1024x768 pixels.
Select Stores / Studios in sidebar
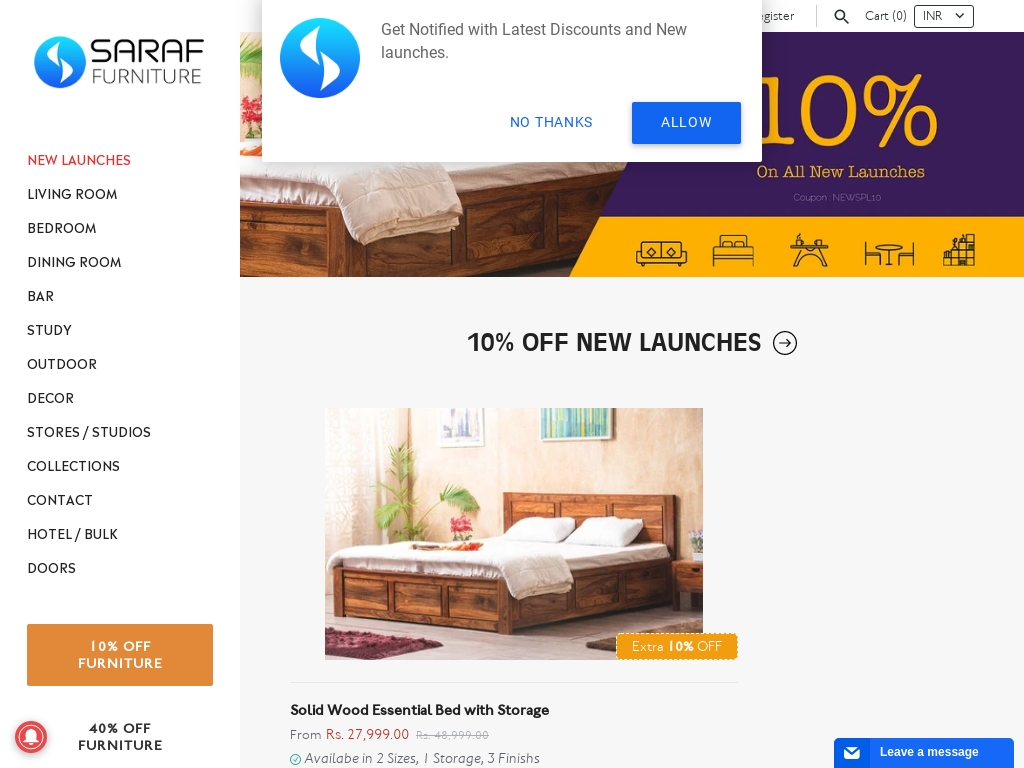[x=89, y=432]
